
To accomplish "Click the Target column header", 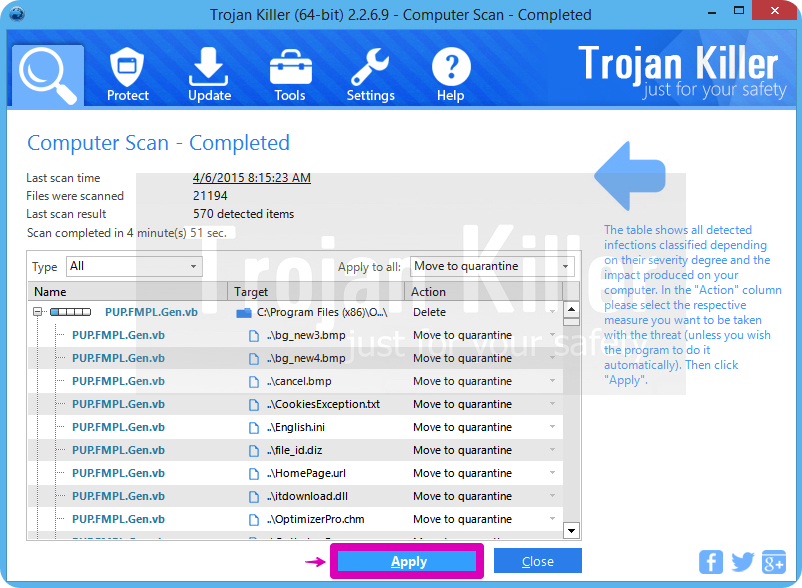I will click(x=315, y=292).
